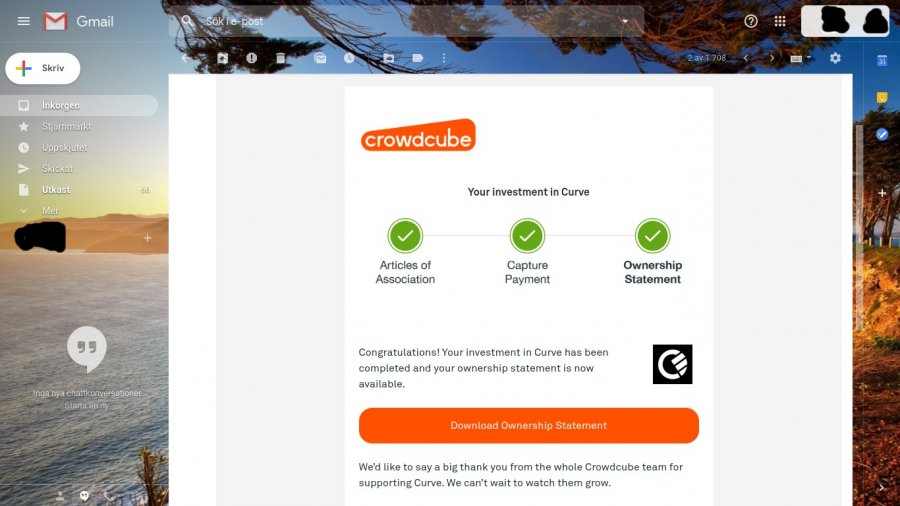Click Download Ownership Statement button
Image resolution: width=900 pixels, height=506 pixels.
tap(529, 426)
